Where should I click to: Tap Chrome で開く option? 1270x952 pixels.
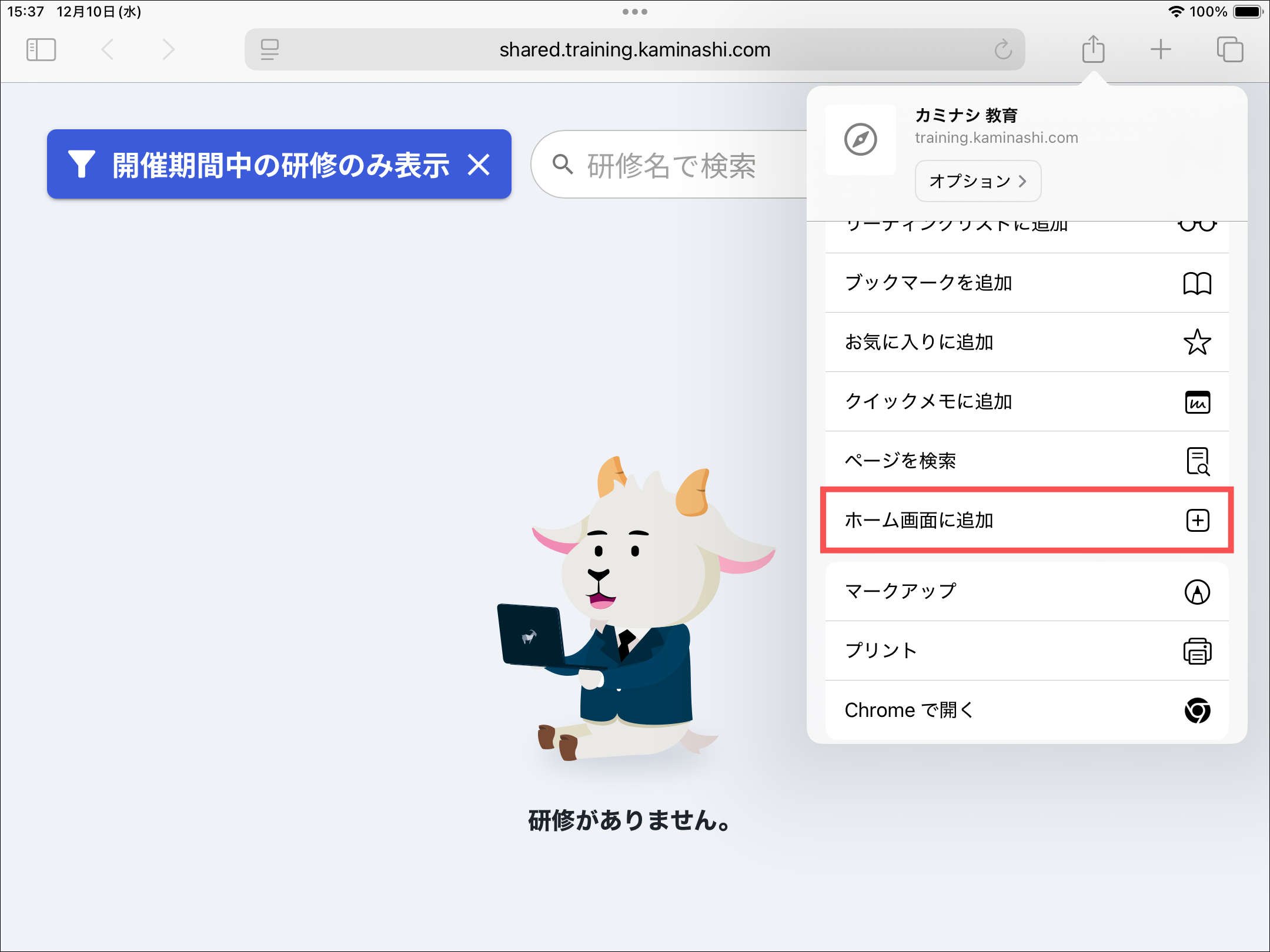point(1027,710)
